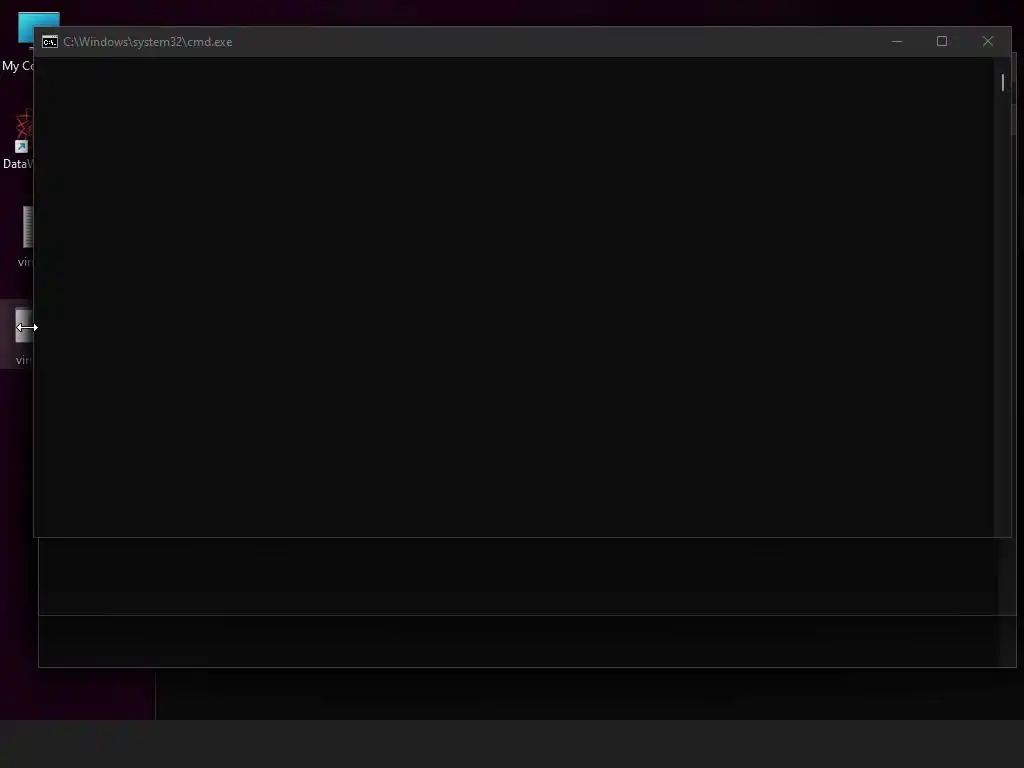Click the 'My Co' label under computer icon
The width and height of the screenshot is (1024, 768).
click(x=18, y=66)
